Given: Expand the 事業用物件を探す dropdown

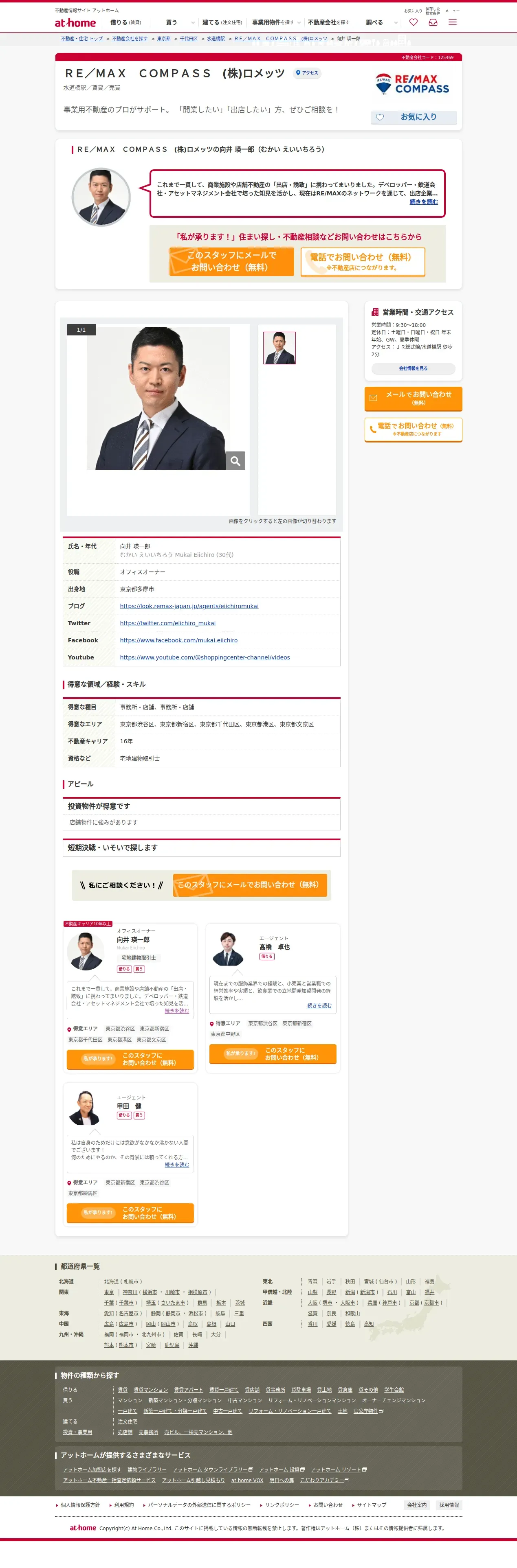Looking at the screenshot, I should coord(277,22).
